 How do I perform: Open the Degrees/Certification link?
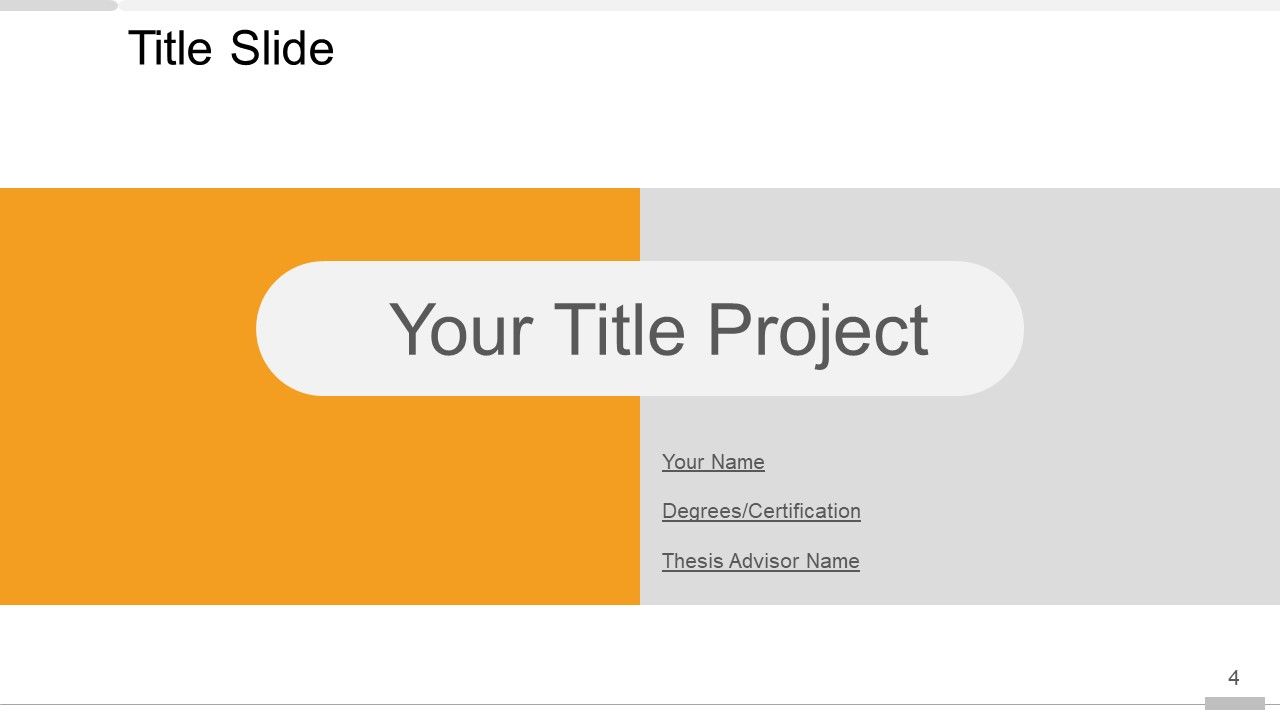761,511
